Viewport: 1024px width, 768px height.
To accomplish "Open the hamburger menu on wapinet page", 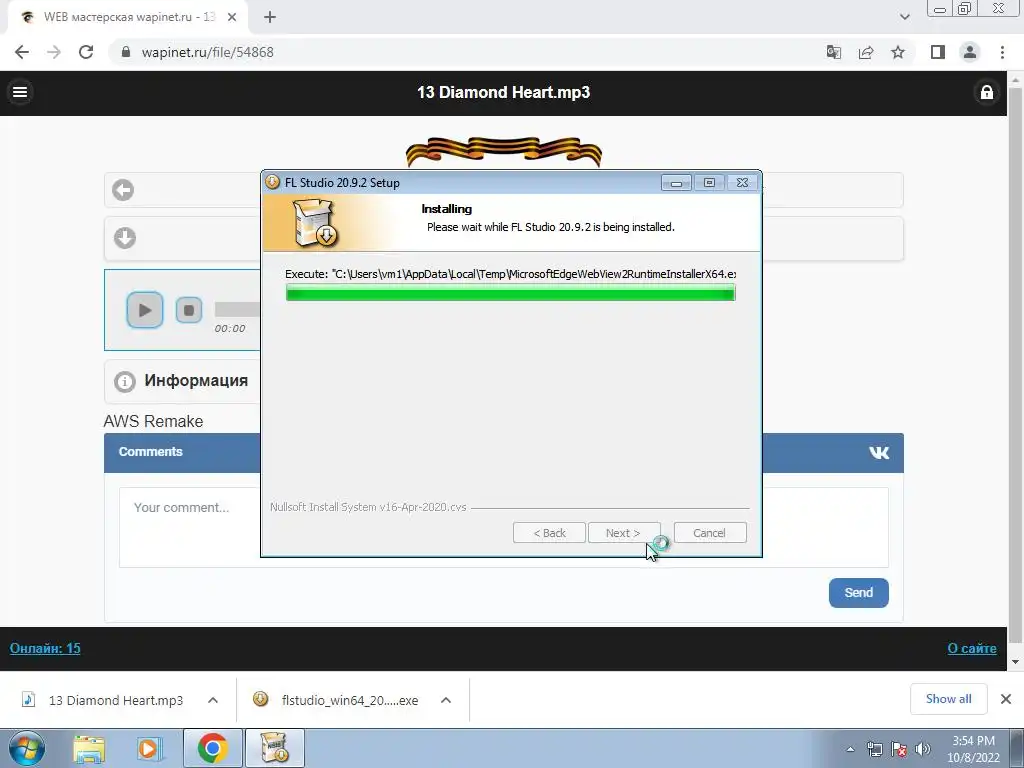I will (20, 92).
